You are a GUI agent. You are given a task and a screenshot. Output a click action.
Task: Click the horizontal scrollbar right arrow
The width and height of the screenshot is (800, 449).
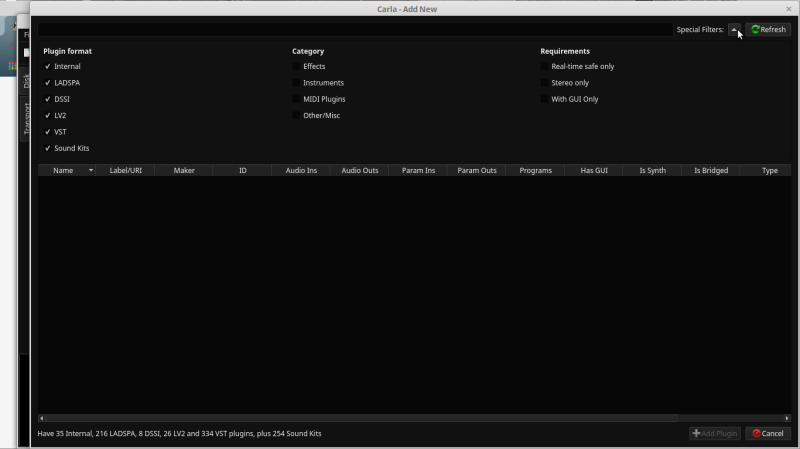coord(787,418)
